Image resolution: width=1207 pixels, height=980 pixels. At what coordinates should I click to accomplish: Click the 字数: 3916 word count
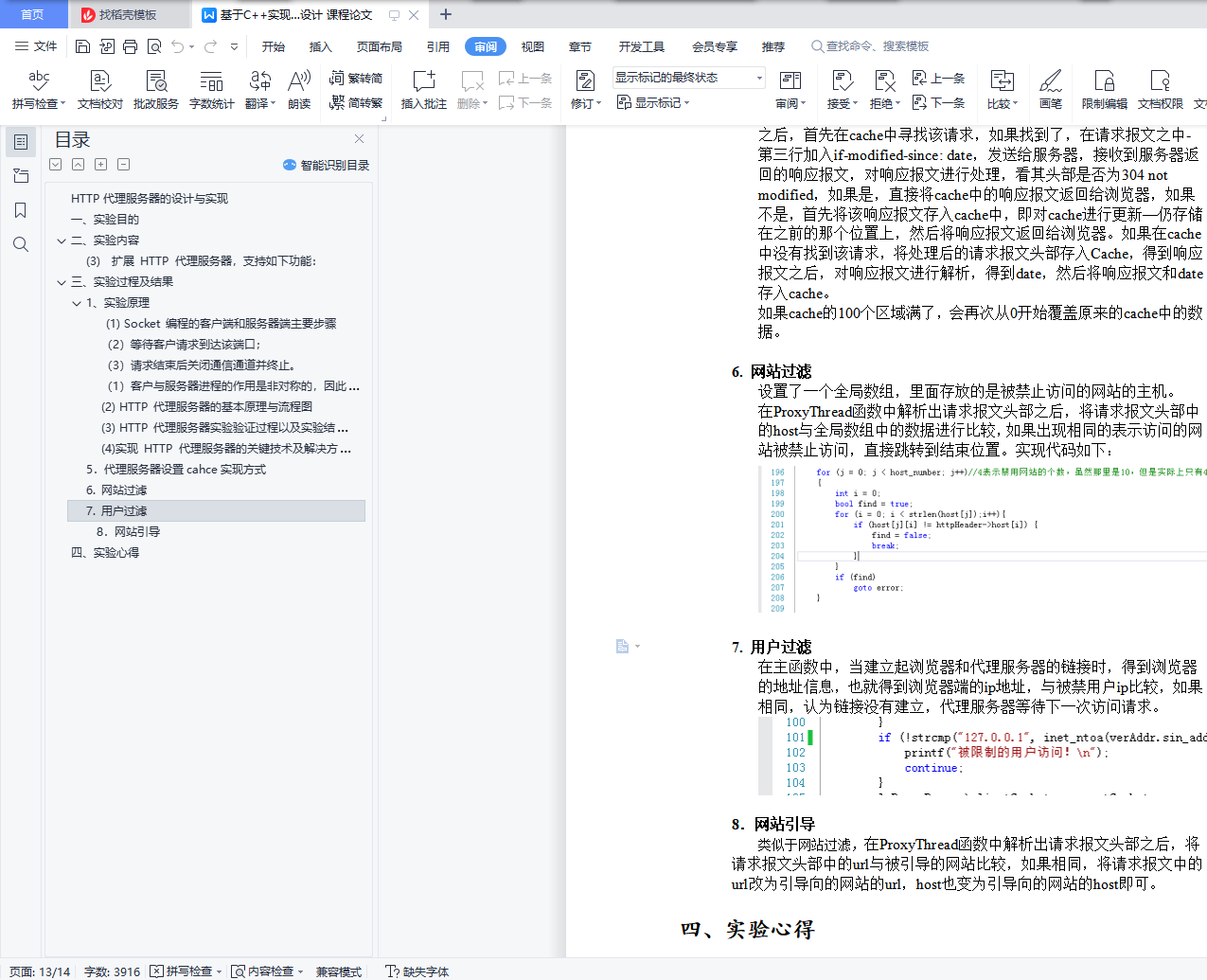point(112,971)
